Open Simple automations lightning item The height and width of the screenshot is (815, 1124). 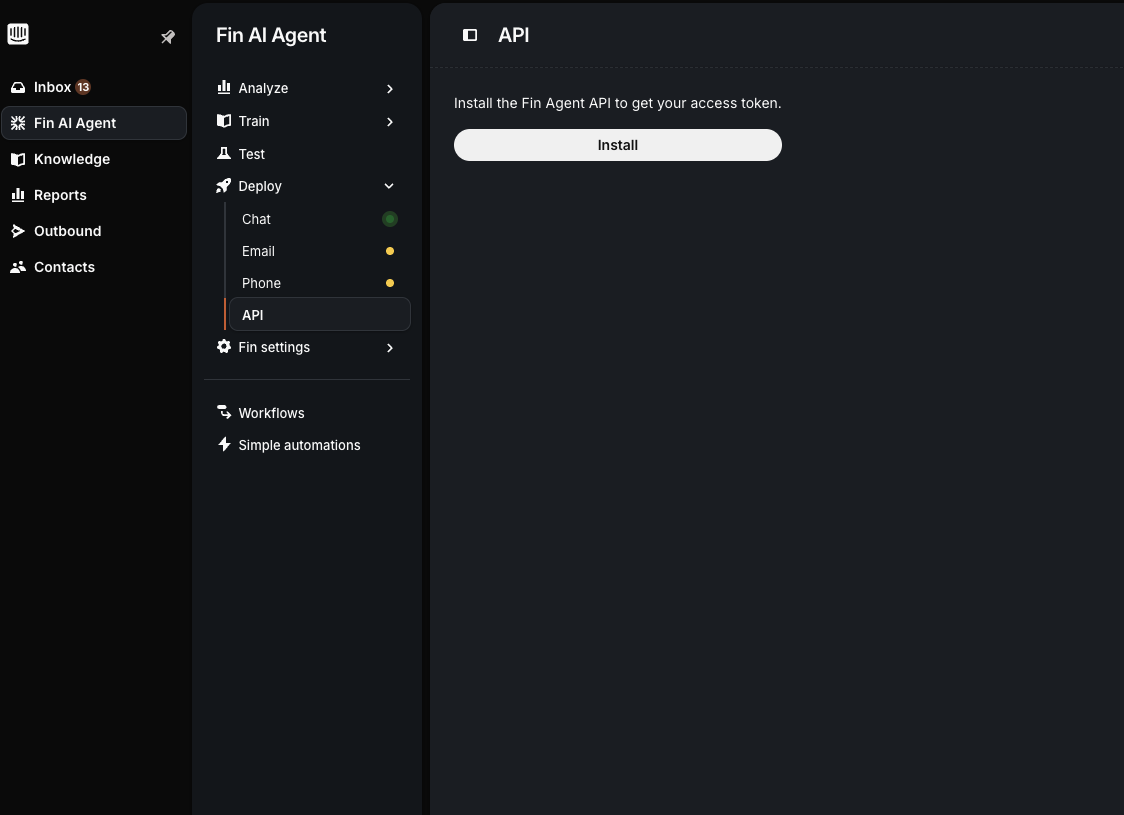(x=298, y=445)
